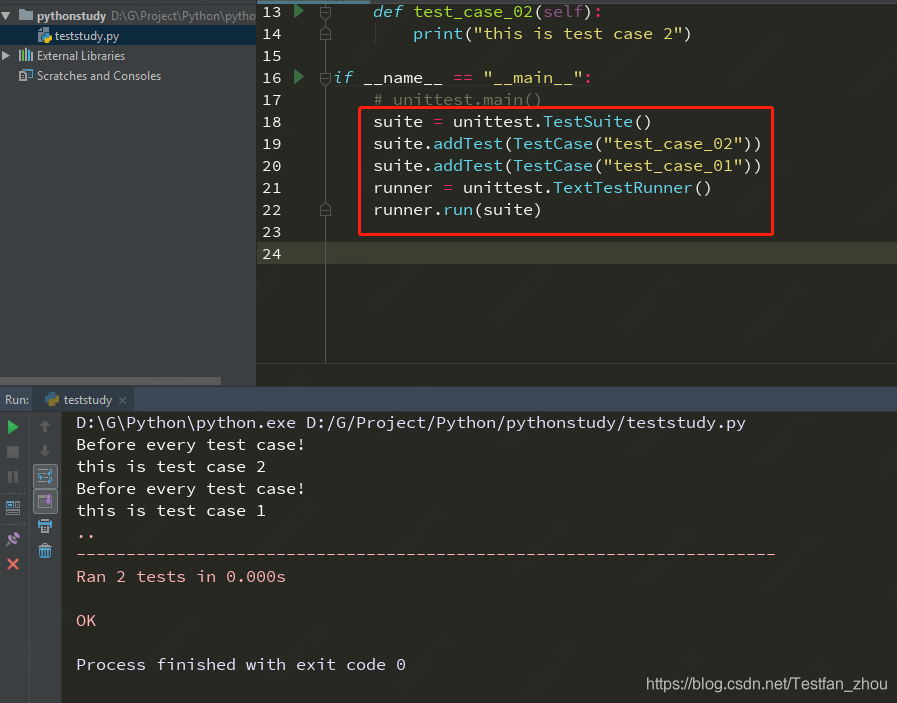Image resolution: width=897 pixels, height=703 pixels.
Task: Click "Ran 2 tests in 0.000s" output
Action: click(x=181, y=577)
